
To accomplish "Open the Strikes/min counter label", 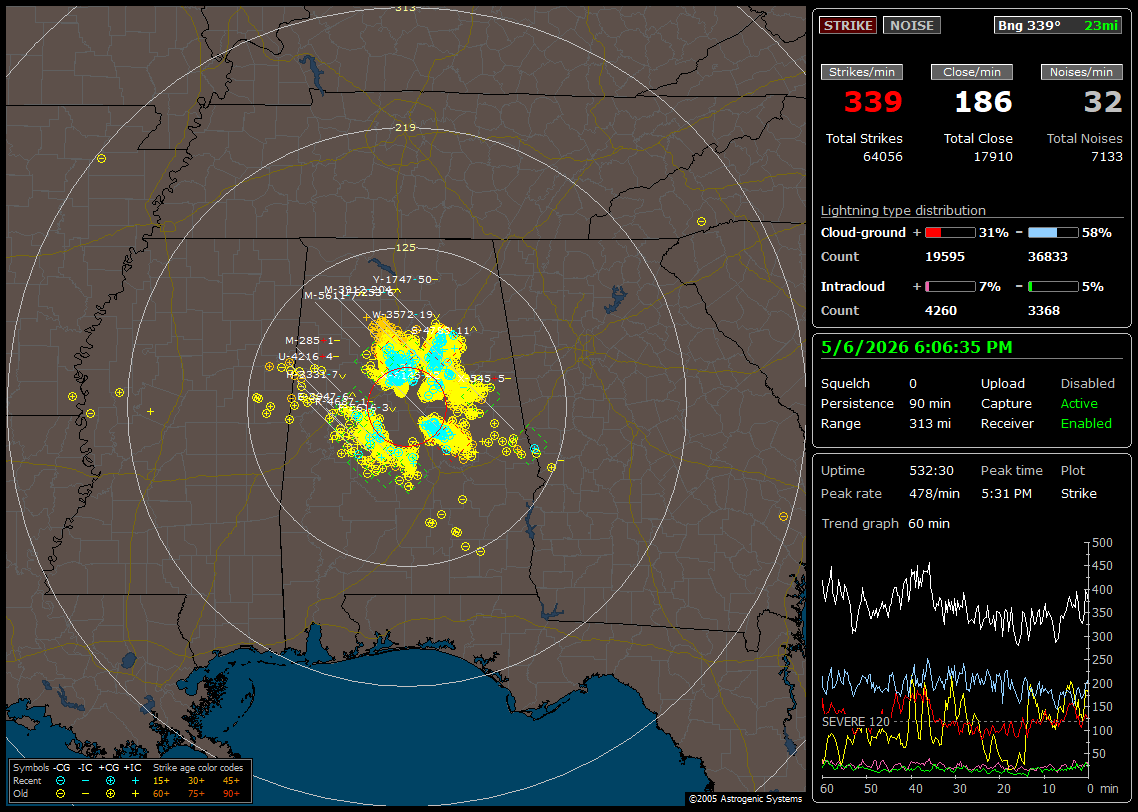I will click(862, 72).
